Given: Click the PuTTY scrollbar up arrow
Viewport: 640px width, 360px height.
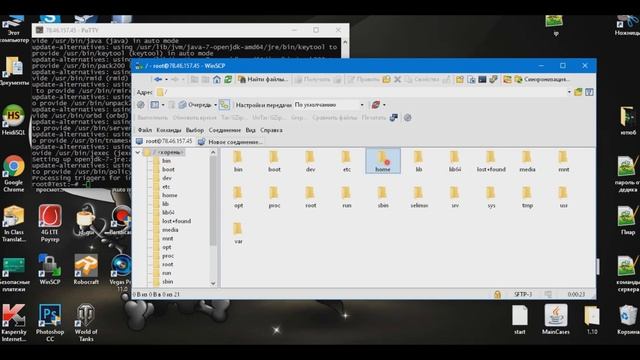Looking at the screenshot, I should 345,42.
